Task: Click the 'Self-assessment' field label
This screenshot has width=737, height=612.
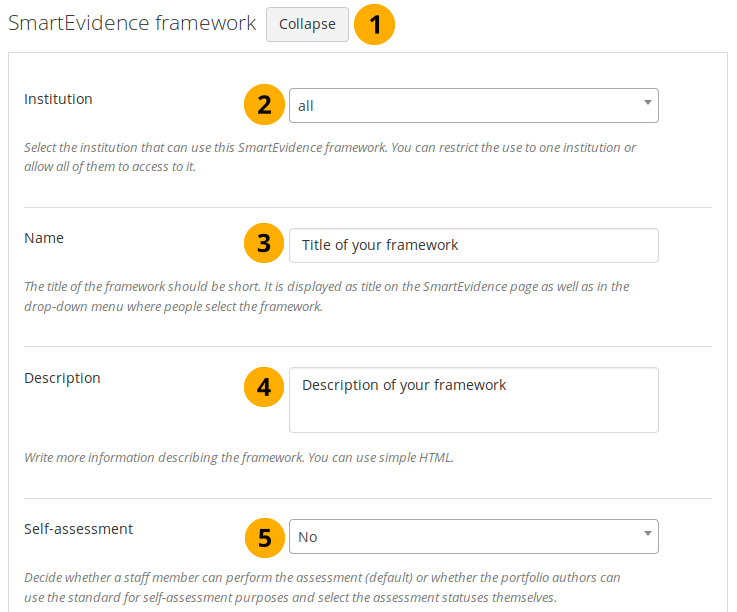Action: click(x=78, y=529)
